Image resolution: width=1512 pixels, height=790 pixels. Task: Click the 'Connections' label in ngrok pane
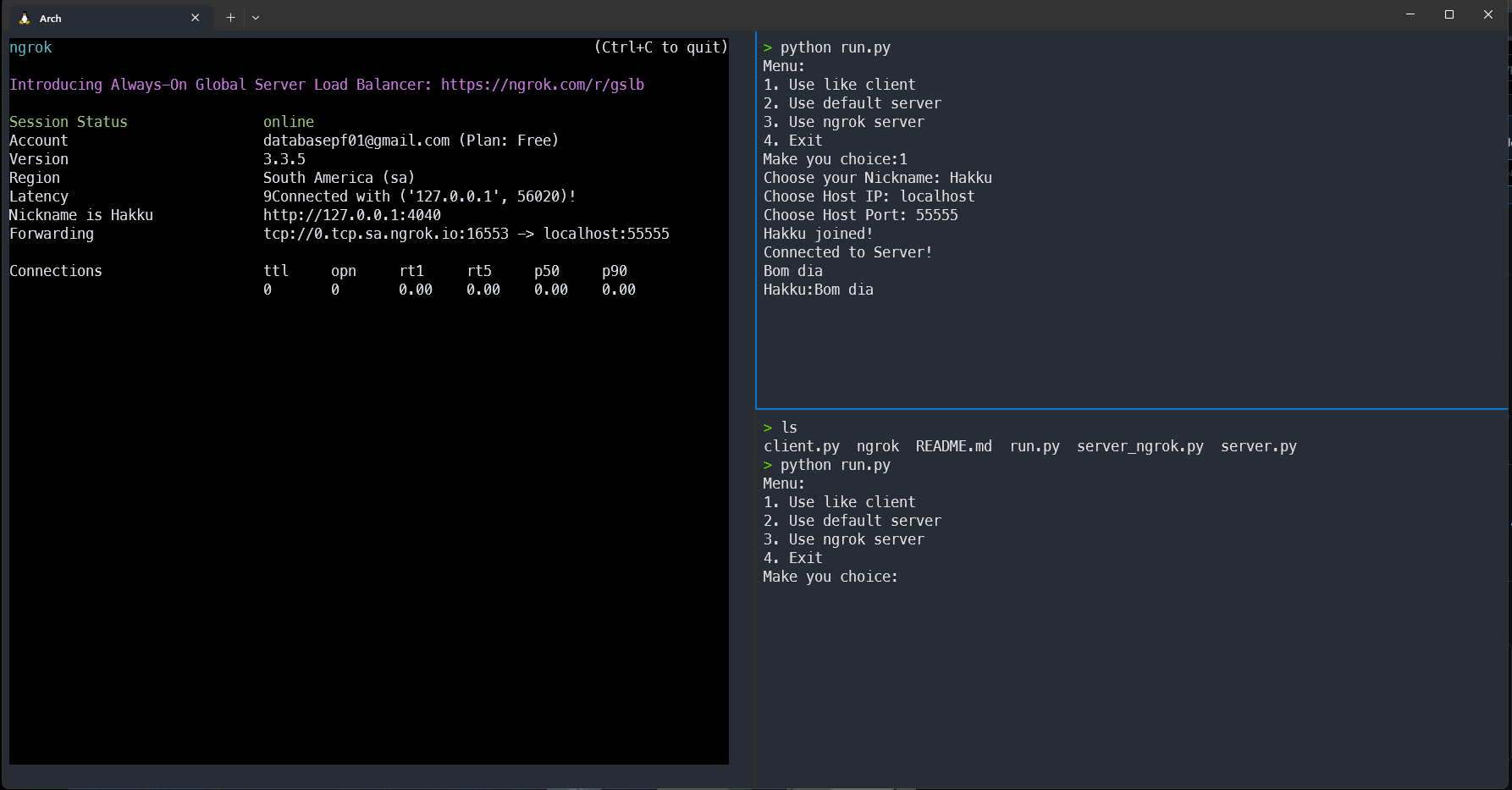point(56,271)
